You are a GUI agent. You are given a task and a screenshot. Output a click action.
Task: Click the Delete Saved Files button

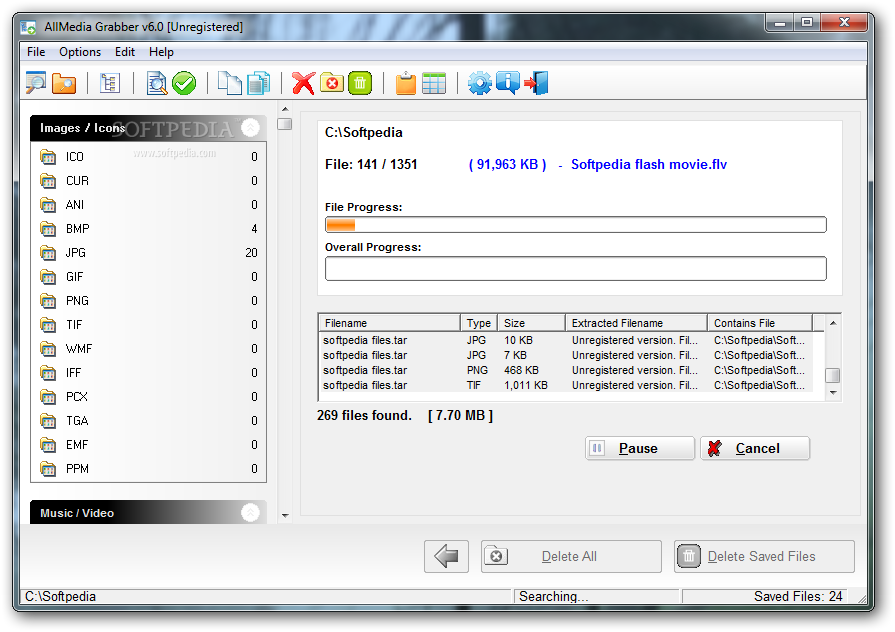click(x=764, y=556)
